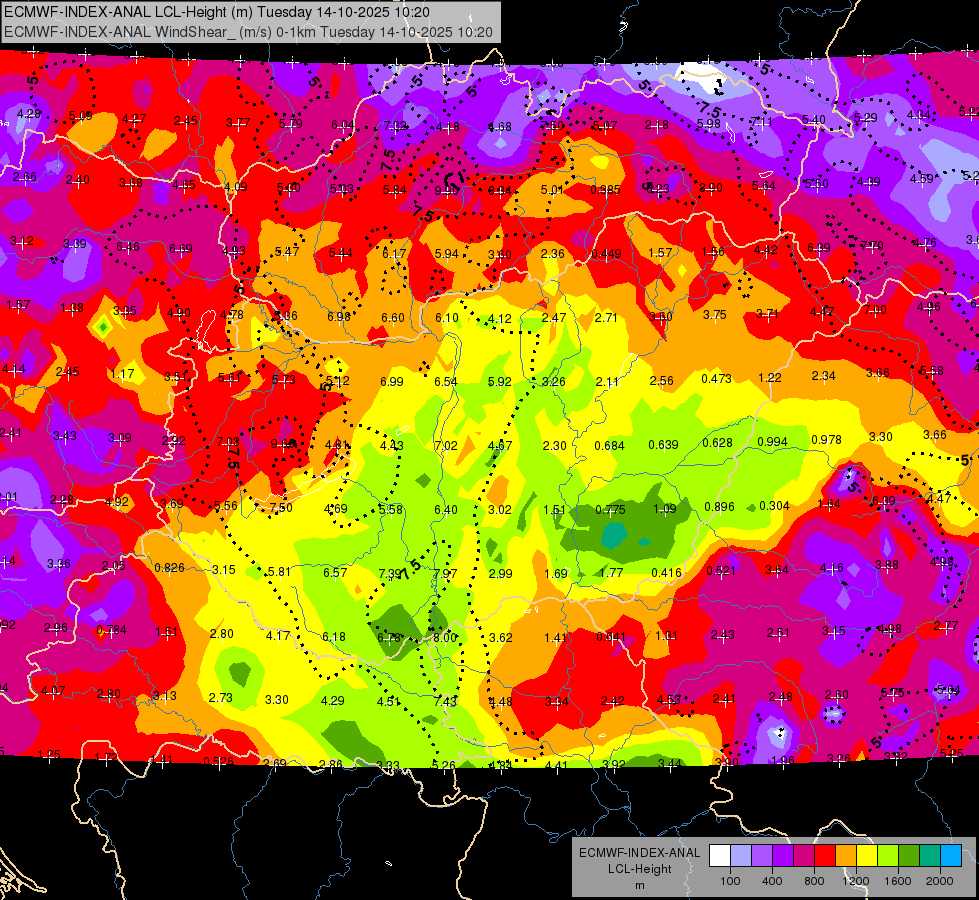Click the map value 0.449

(x=606, y=254)
